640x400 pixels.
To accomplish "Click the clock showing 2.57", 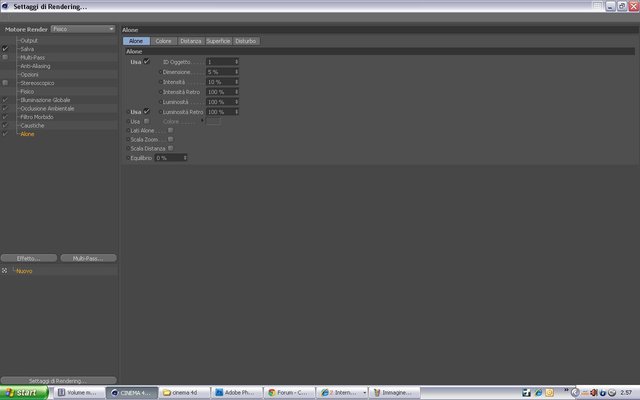I will [626, 393].
